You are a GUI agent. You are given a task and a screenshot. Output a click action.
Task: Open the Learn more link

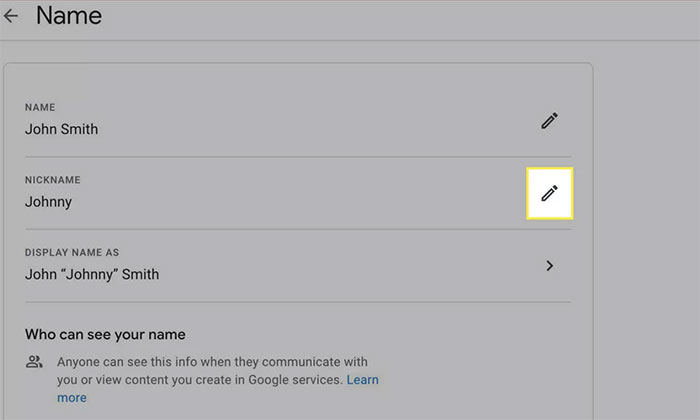(361, 380)
